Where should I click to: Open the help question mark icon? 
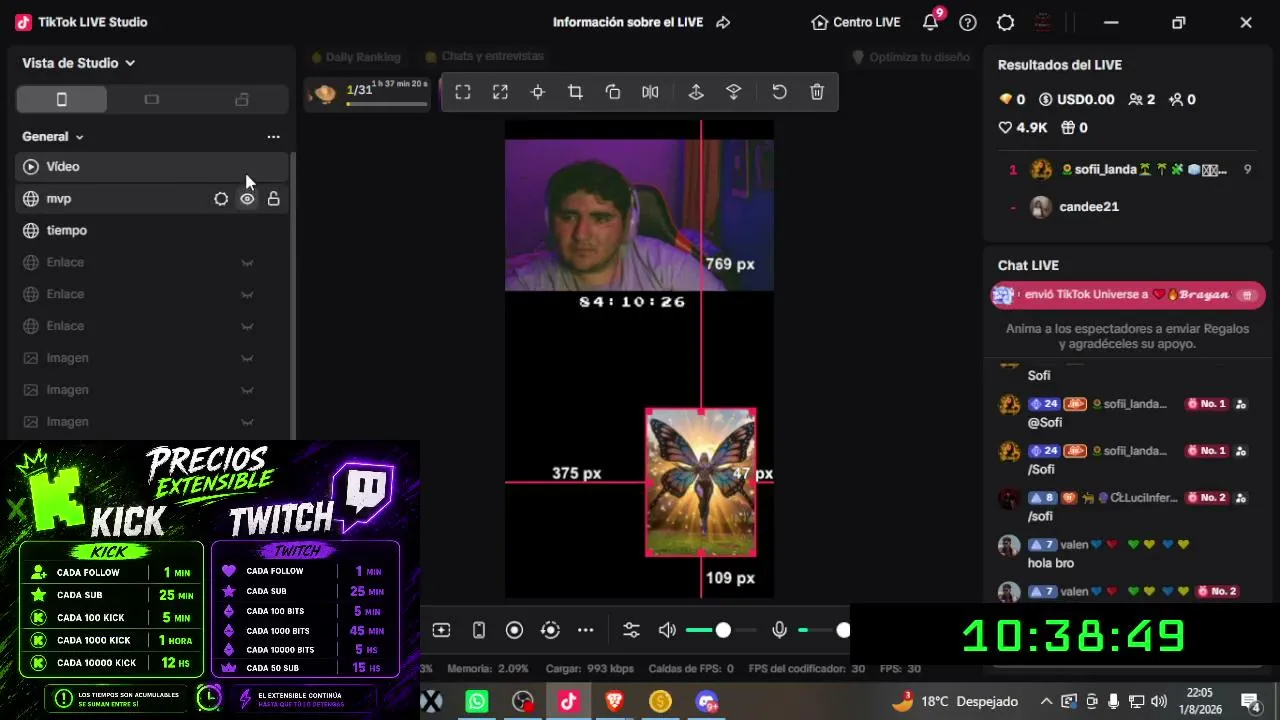968,22
